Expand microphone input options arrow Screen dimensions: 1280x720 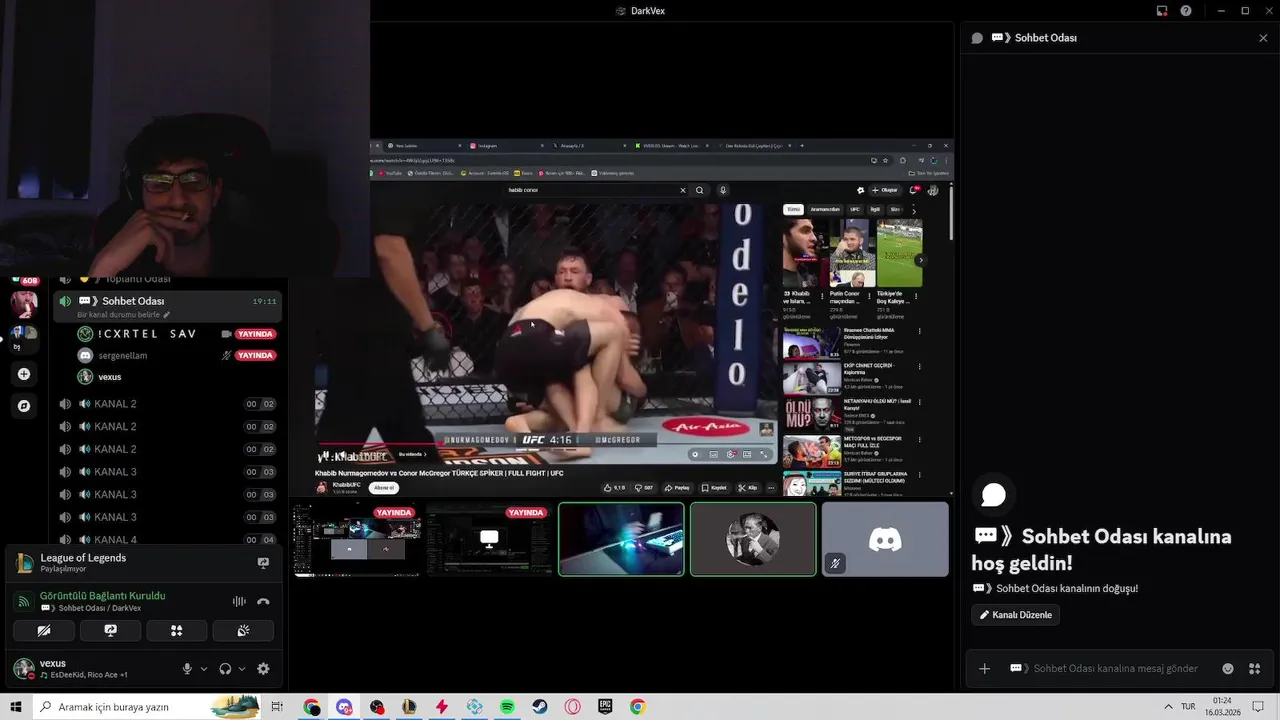click(204, 669)
